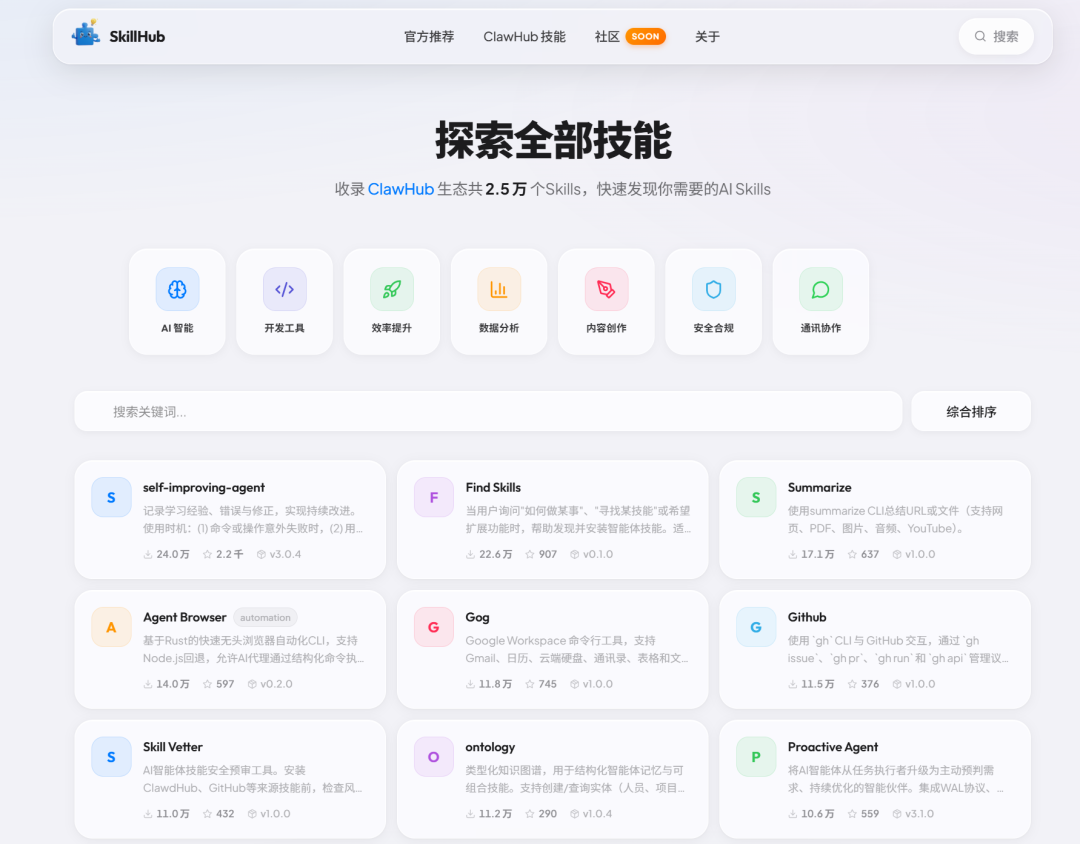
Task: Open the Proactive Agent skill title
Action: coord(833,747)
